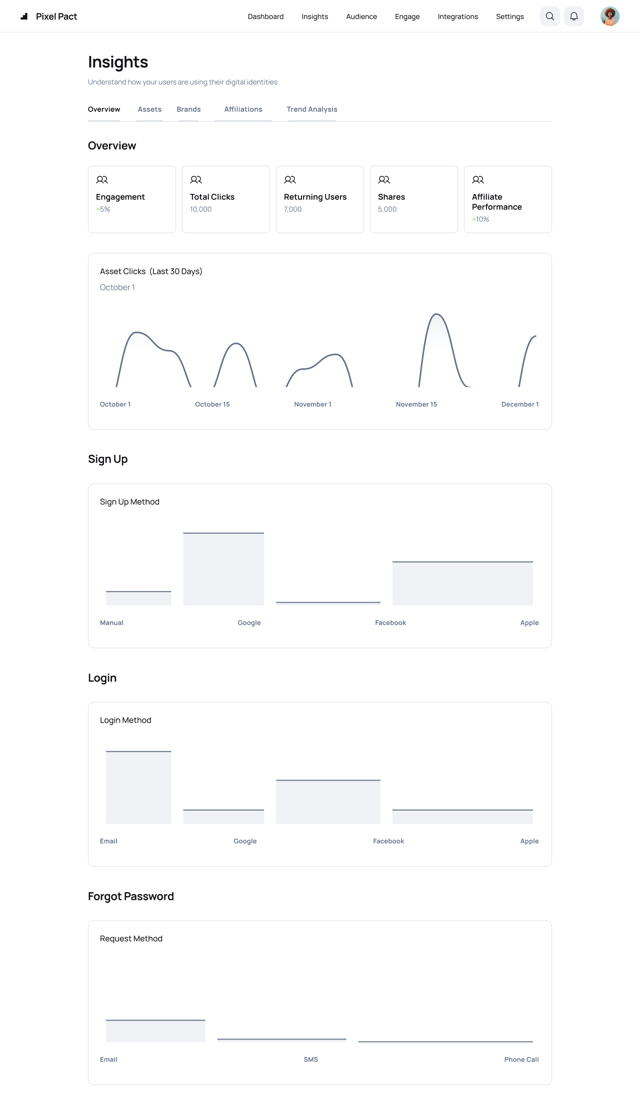
Task: Open Integrations in the top menu
Action: [x=457, y=16]
